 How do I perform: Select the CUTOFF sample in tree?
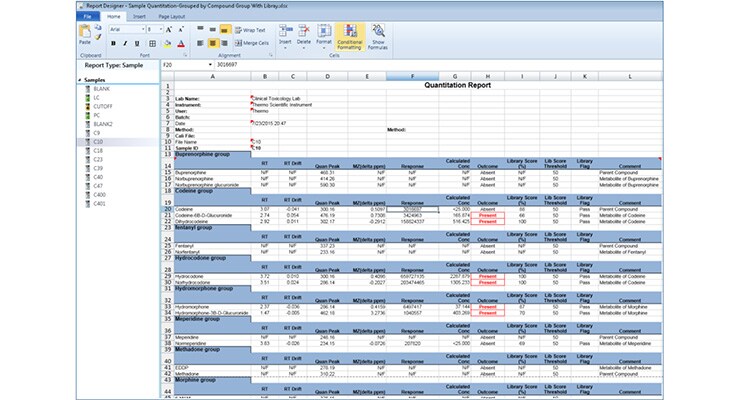pyautogui.click(x=104, y=107)
